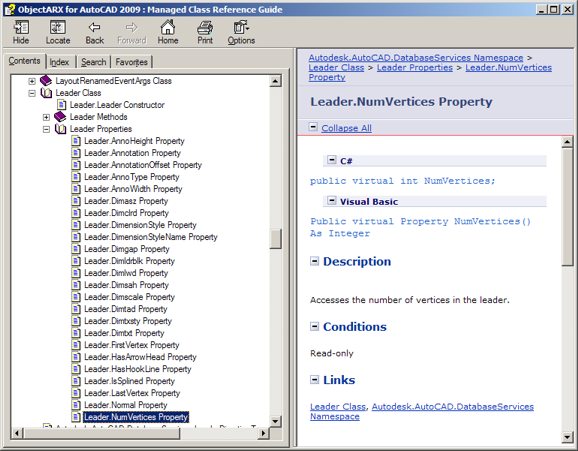
Task: Open the Options toolbar menu
Action: [x=241, y=27]
